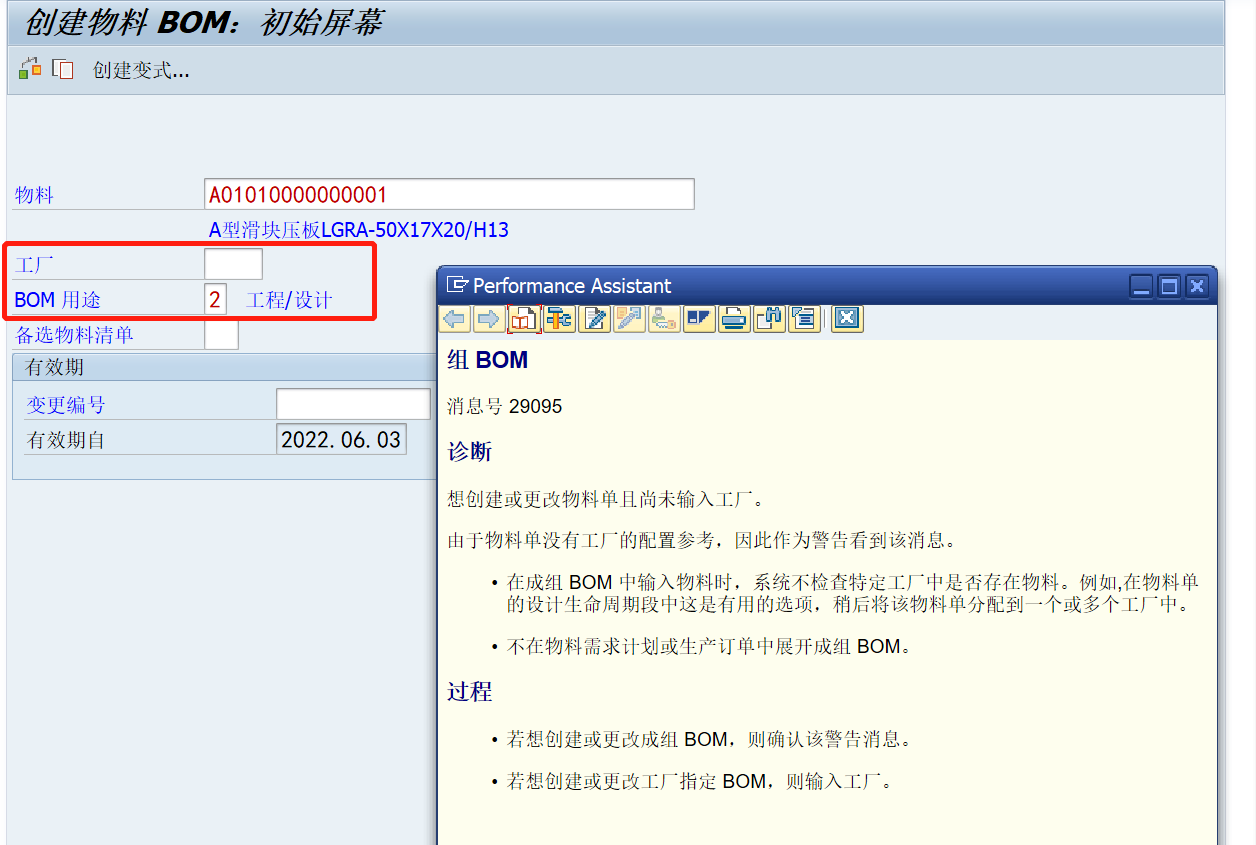Viewport: 1256px width, 845px height.
Task: Open the copy-from icon beside it
Action: [x=60, y=68]
